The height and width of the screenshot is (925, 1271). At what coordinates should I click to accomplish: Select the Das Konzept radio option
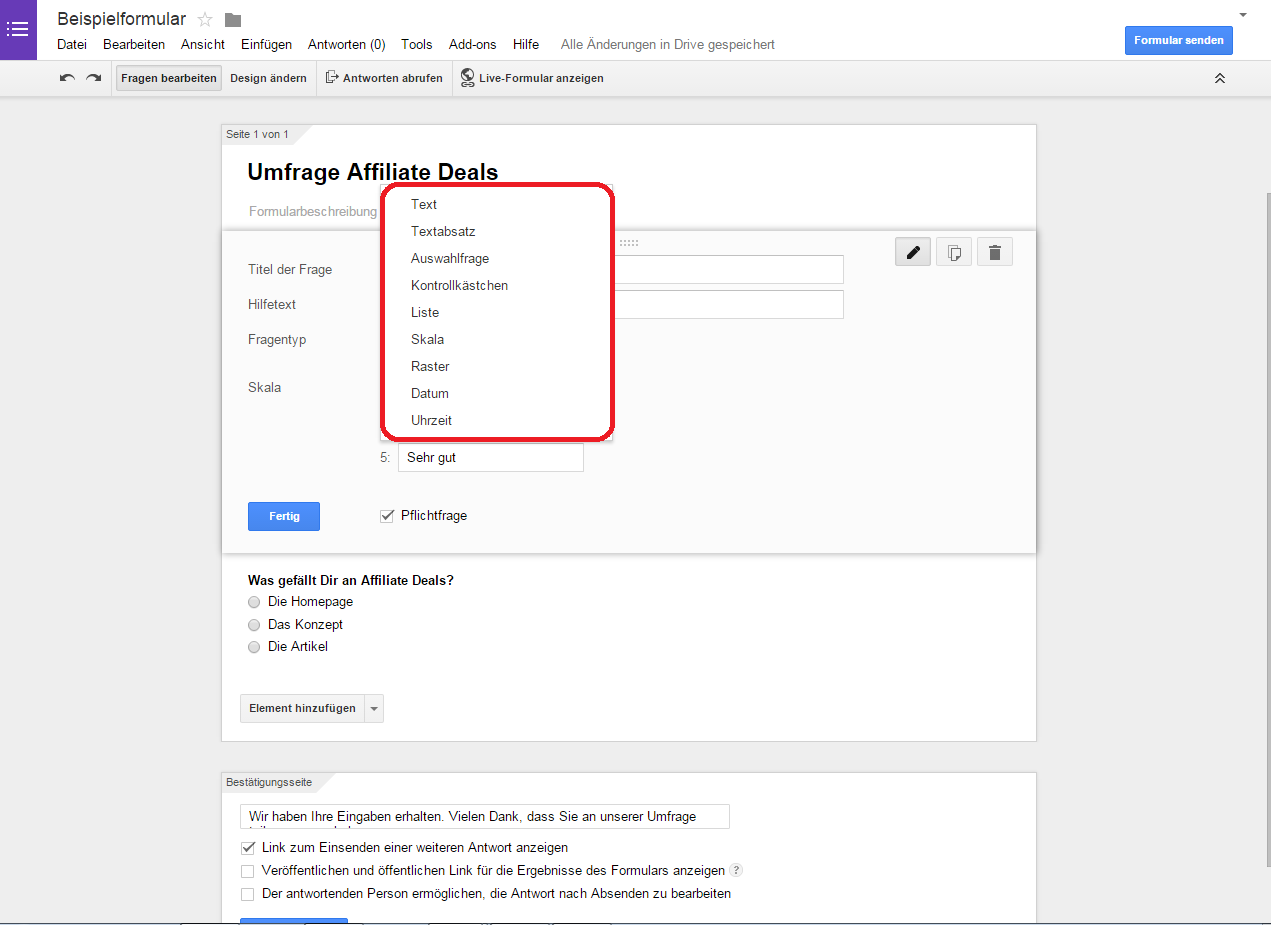(x=254, y=625)
